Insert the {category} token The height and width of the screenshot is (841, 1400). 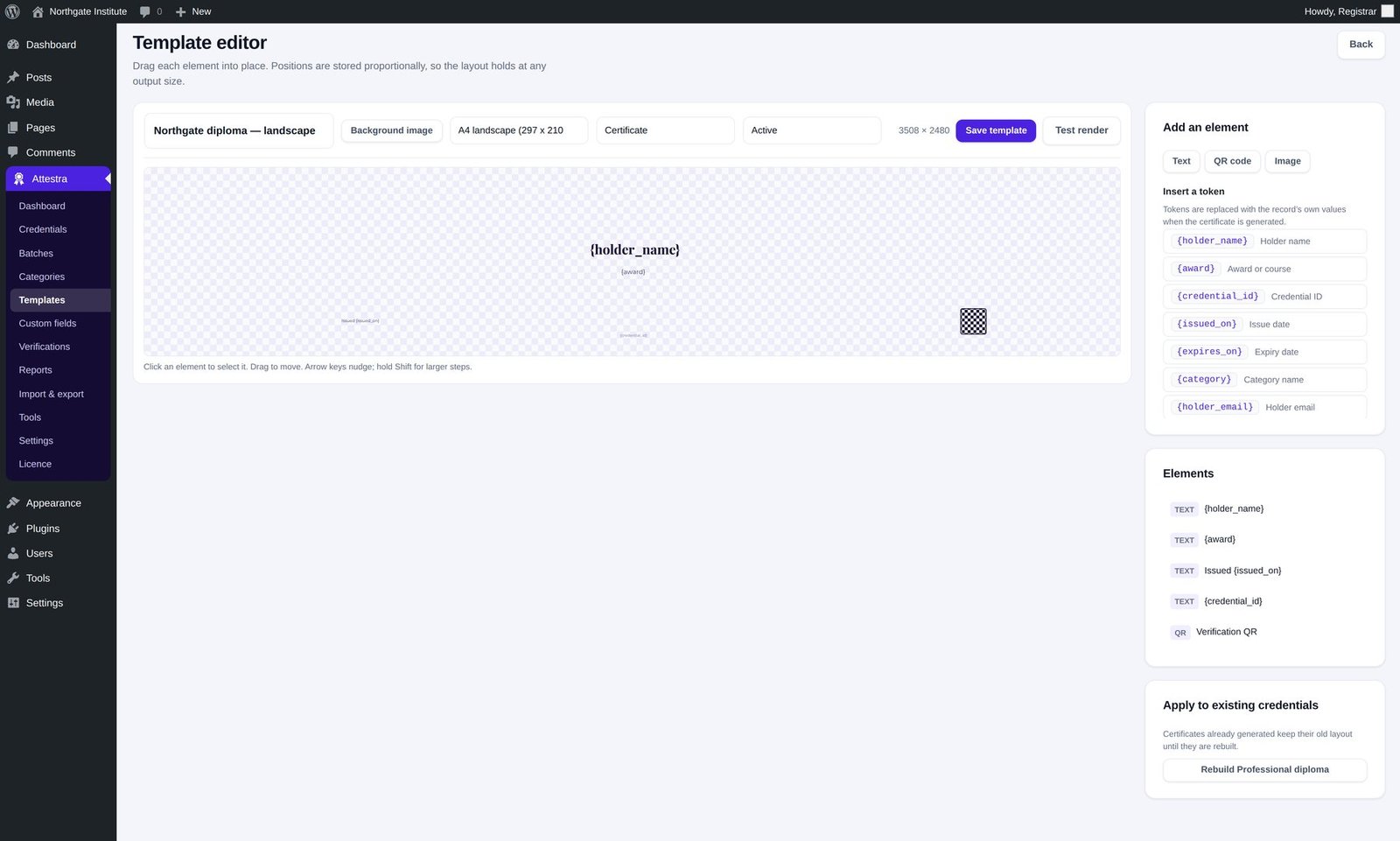pos(1264,380)
